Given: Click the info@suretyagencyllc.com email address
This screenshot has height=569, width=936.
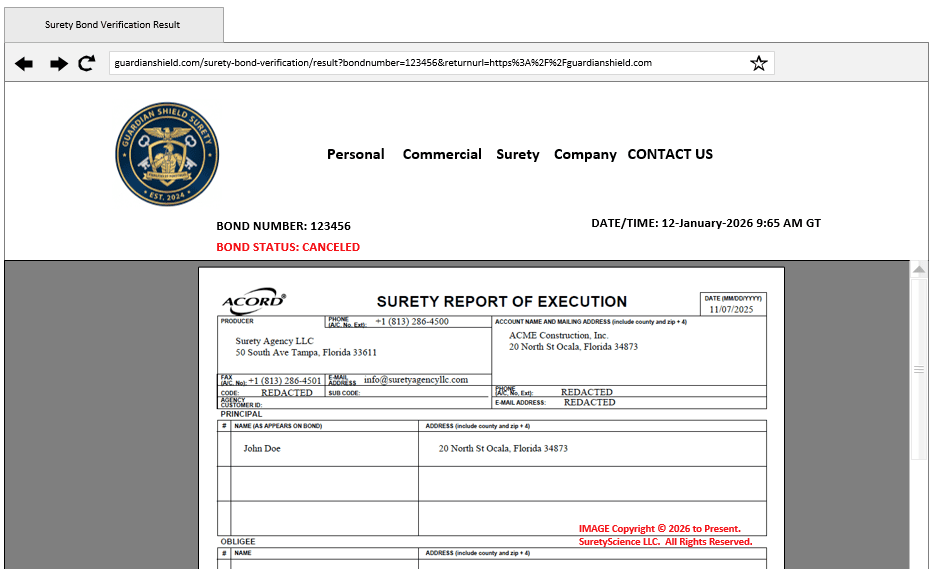Looking at the screenshot, I should [416, 380].
